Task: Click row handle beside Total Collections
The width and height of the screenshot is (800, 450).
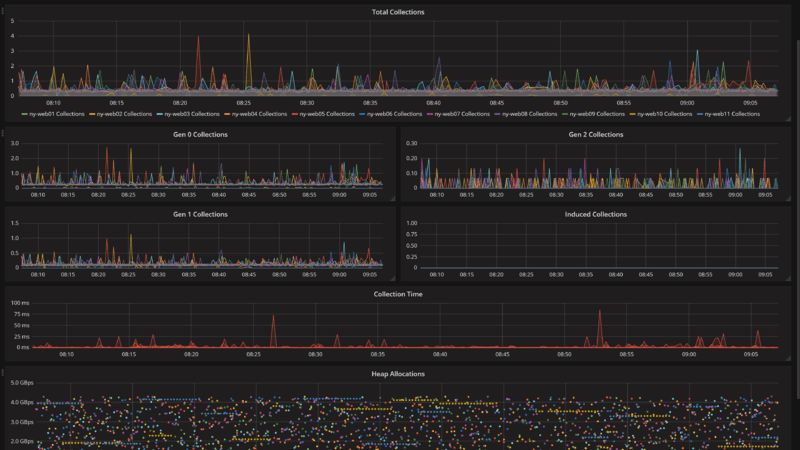Action: tap(3, 10)
